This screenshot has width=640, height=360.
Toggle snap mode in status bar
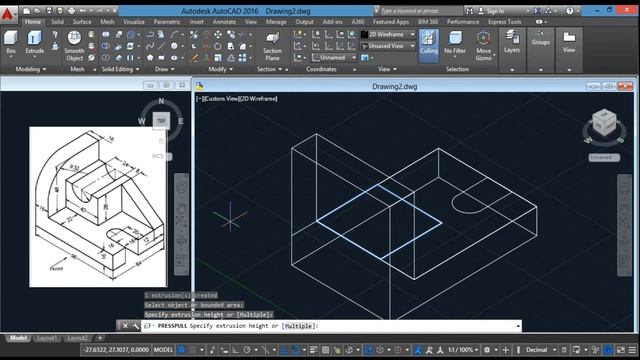coord(193,350)
